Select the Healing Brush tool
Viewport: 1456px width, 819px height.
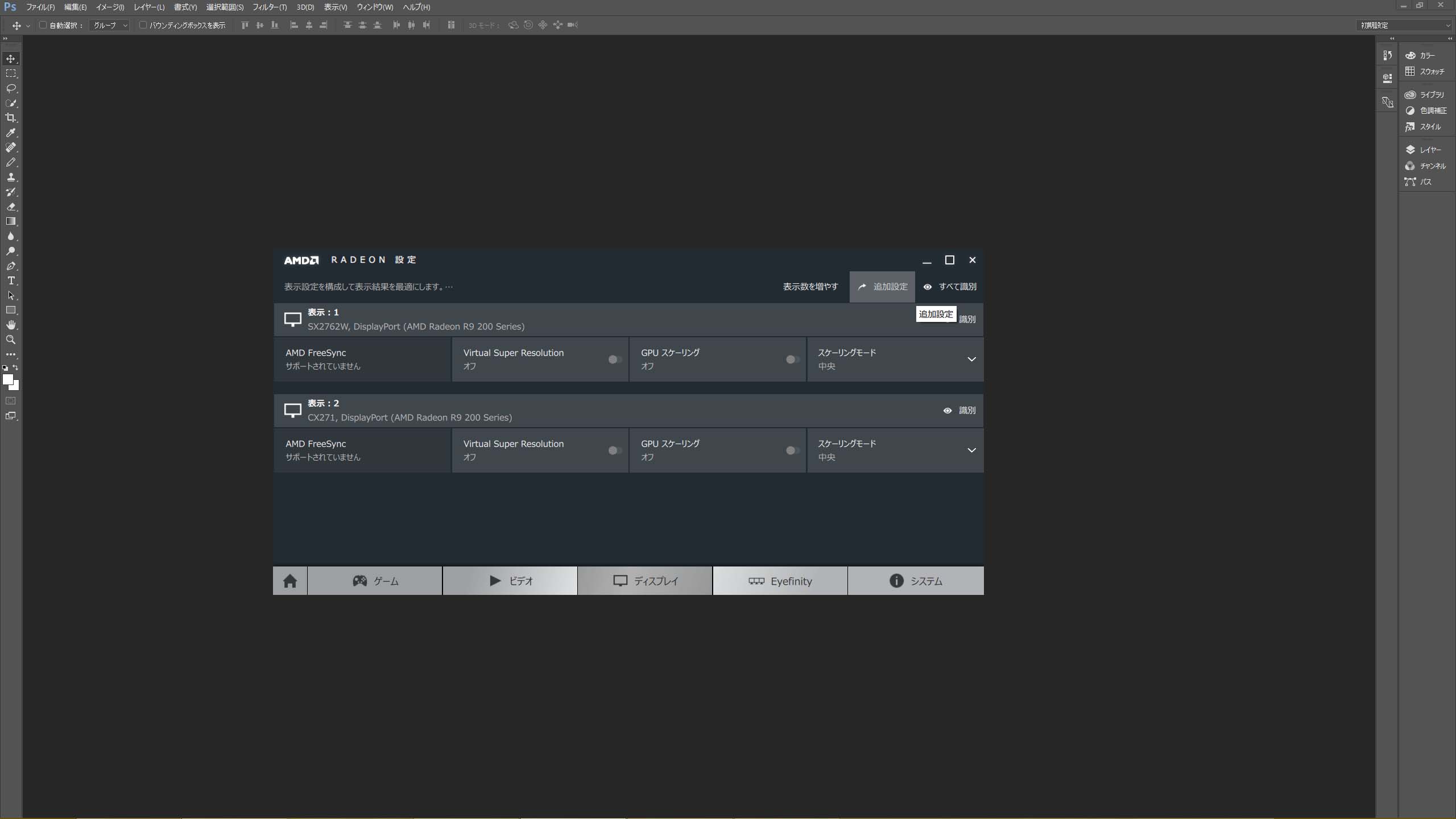pyautogui.click(x=11, y=147)
